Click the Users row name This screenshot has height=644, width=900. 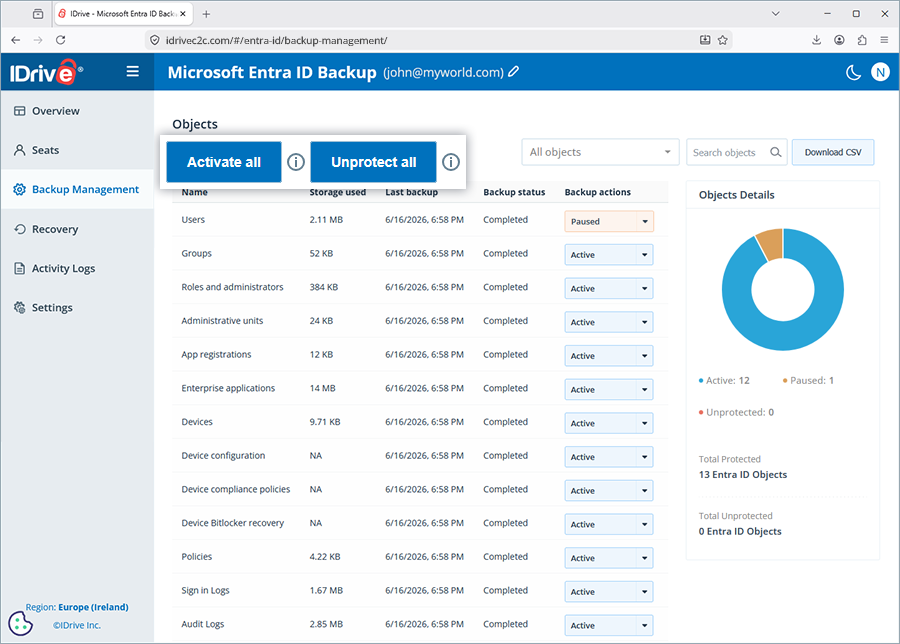click(x=193, y=220)
